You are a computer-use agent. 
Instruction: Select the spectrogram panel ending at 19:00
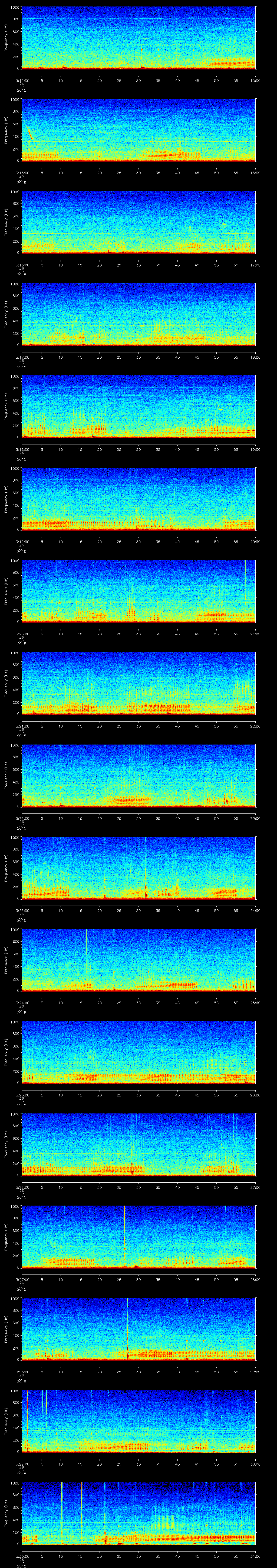[x=138, y=407]
